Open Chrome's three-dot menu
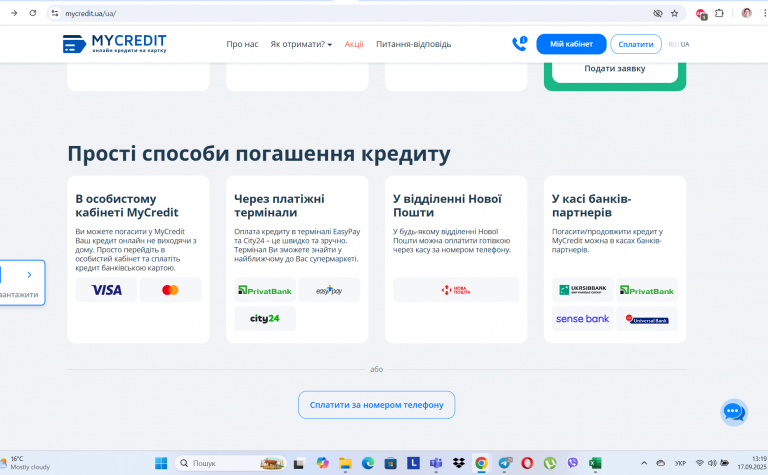 (765, 13)
